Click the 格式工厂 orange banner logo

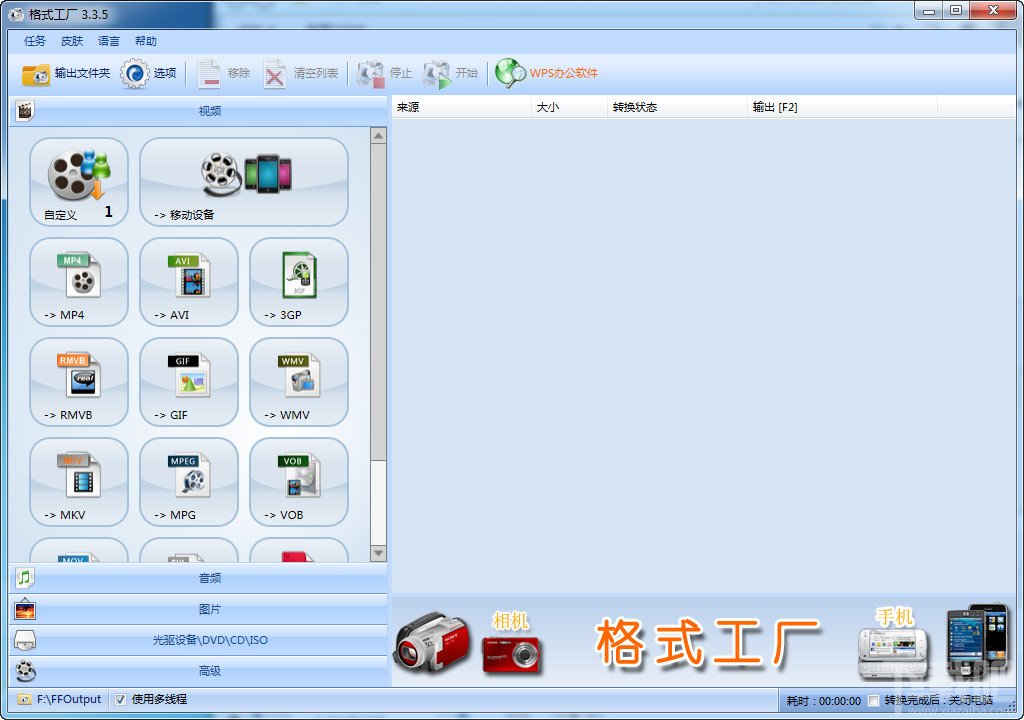[x=708, y=643]
